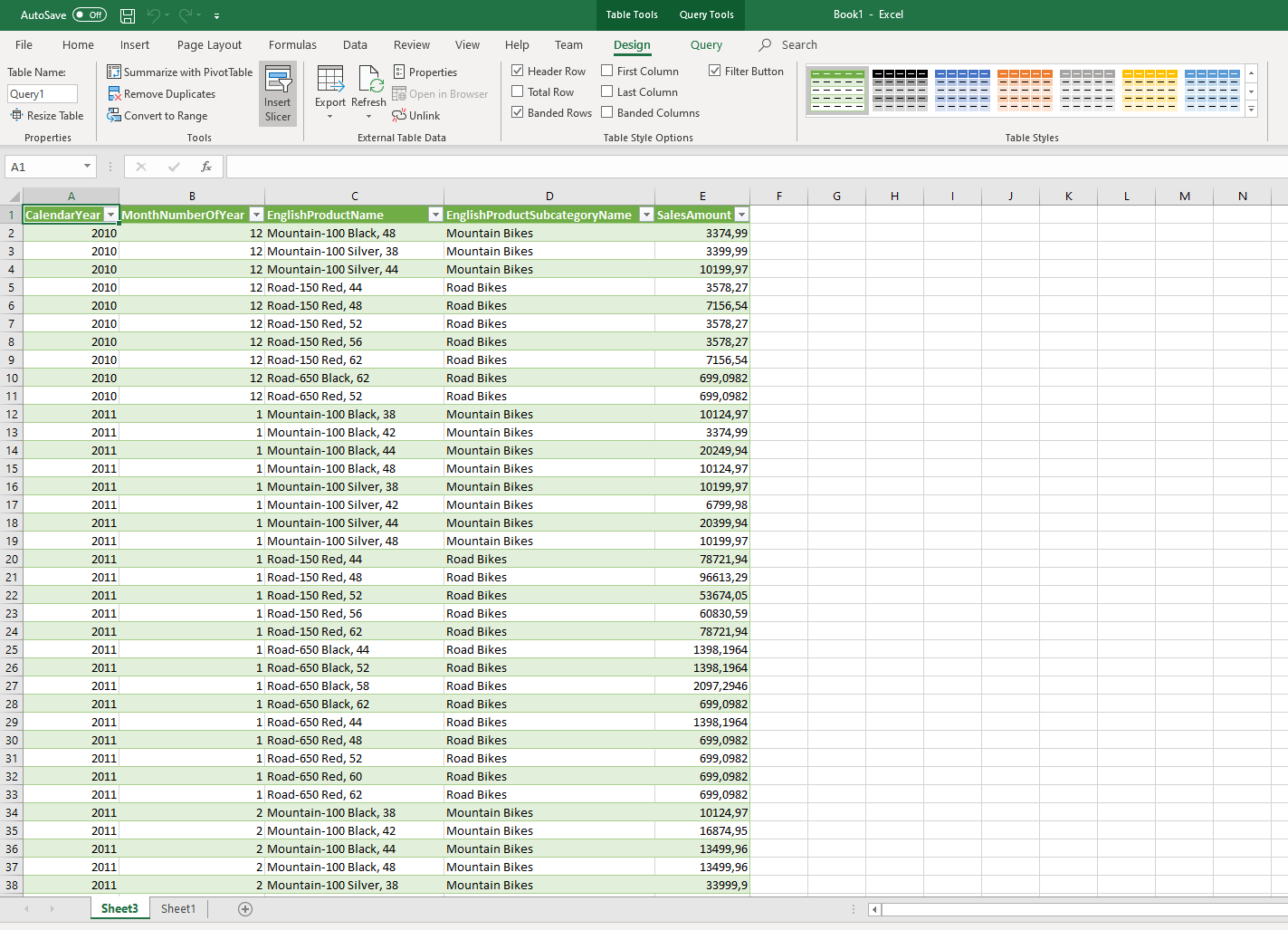
Task: Select the Sheet1 worksheet tab
Action: click(x=177, y=908)
